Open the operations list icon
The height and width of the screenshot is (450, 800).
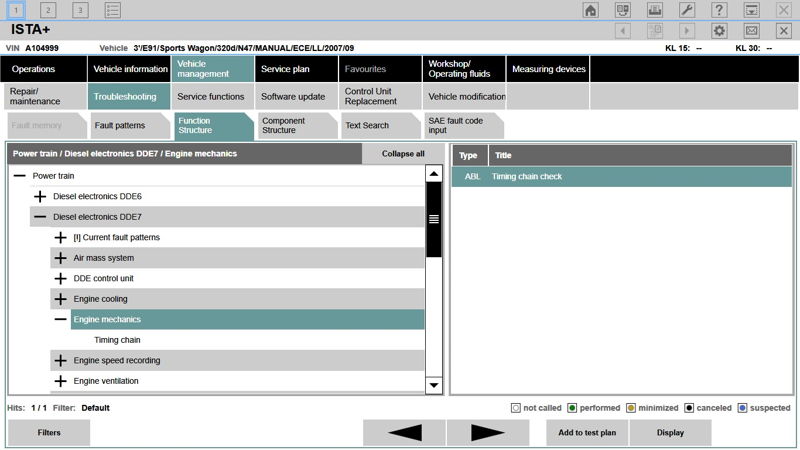113,10
